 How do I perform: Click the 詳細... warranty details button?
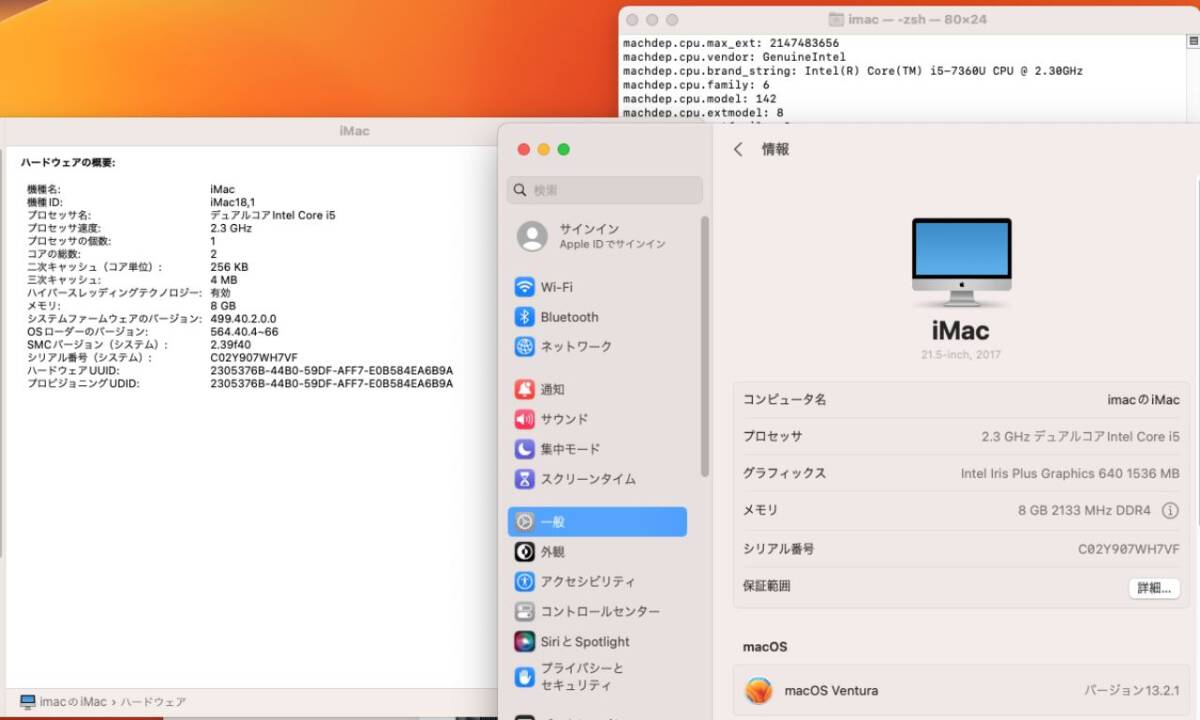[1154, 587]
